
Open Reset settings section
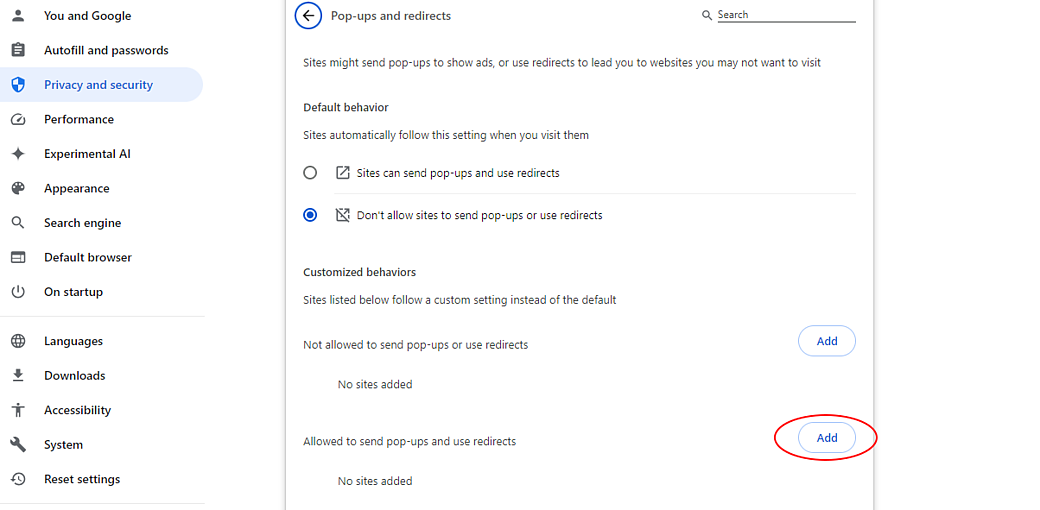click(x=82, y=479)
